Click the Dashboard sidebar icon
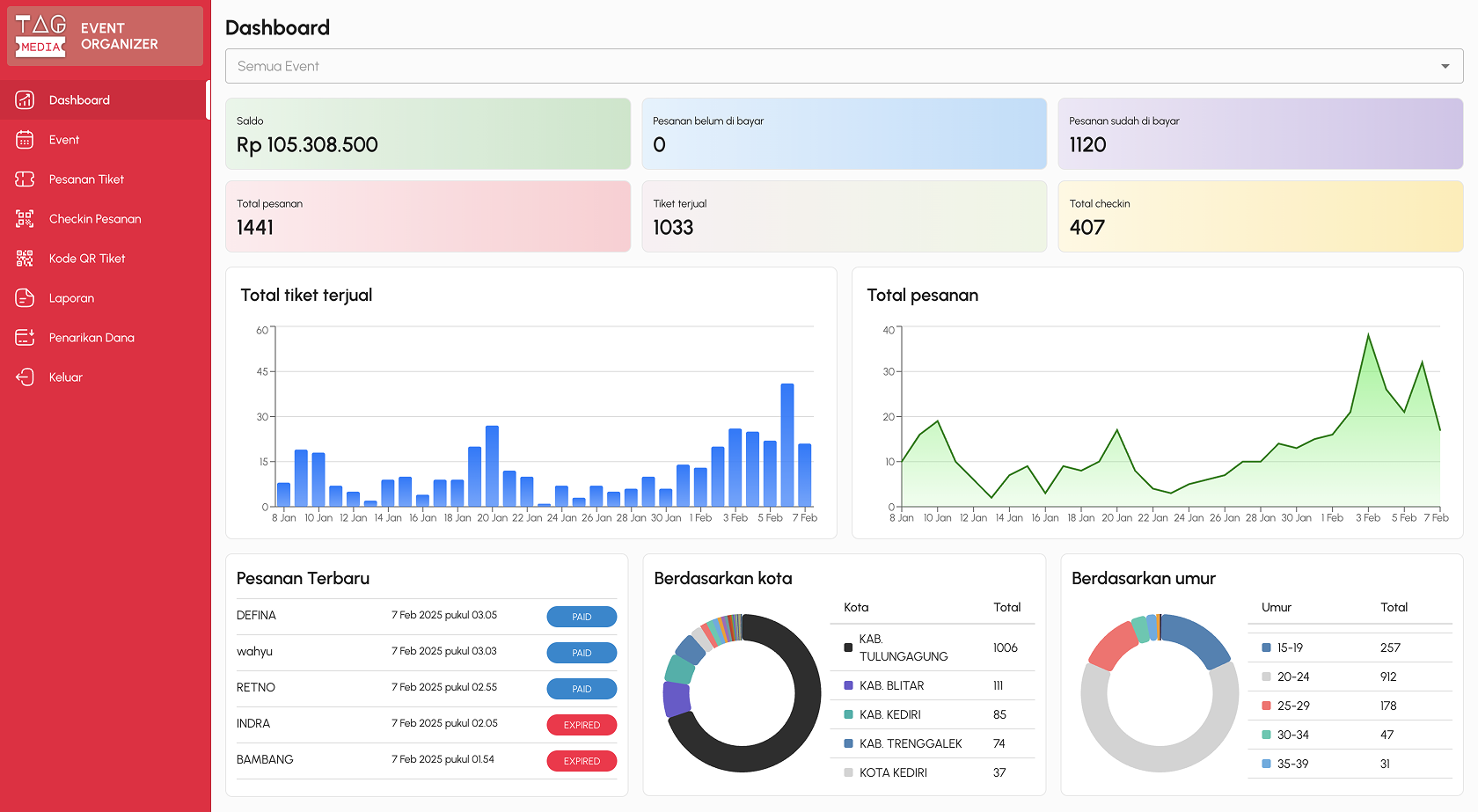This screenshot has height=812, width=1478. [25, 100]
